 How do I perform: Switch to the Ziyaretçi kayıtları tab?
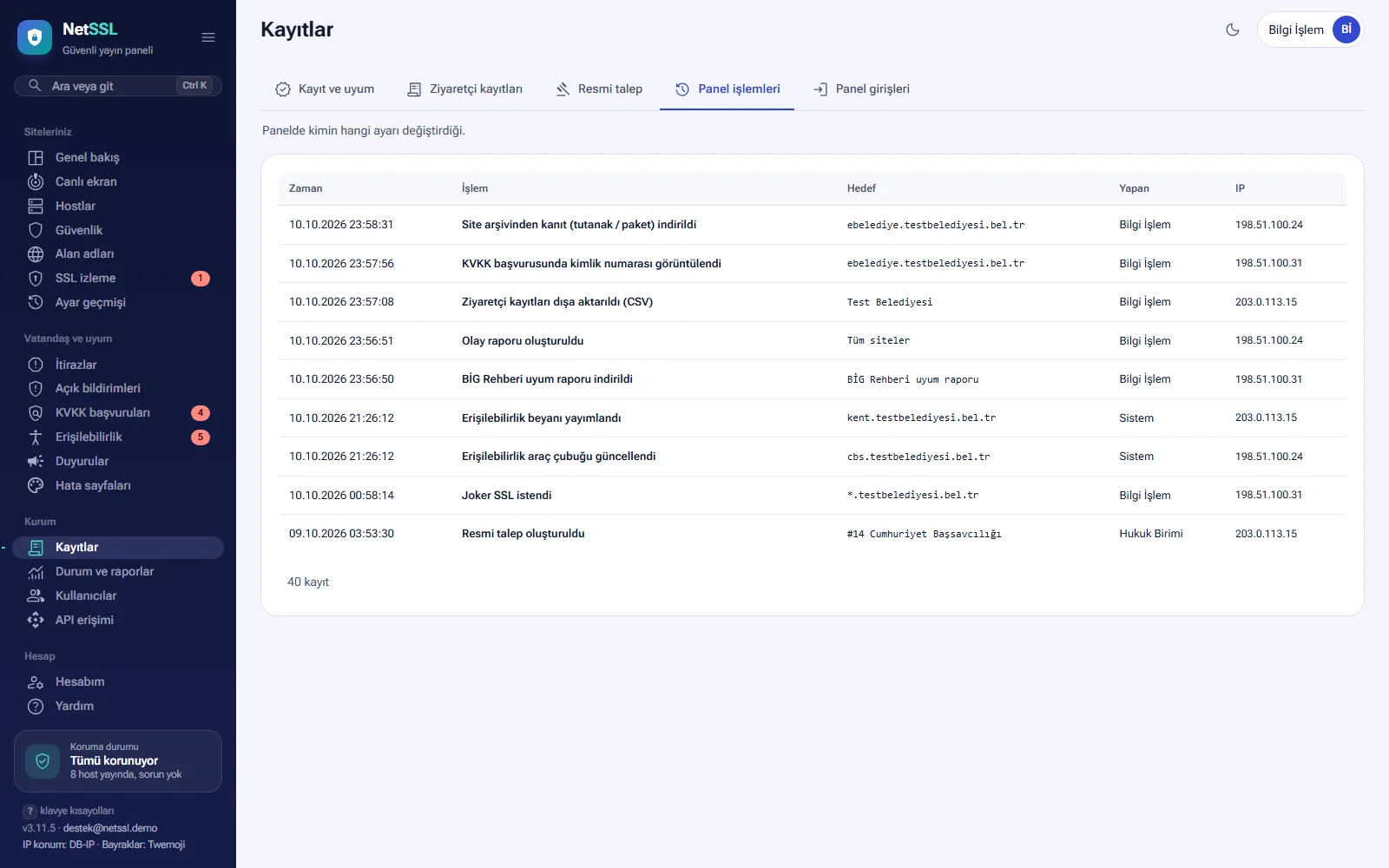[464, 89]
